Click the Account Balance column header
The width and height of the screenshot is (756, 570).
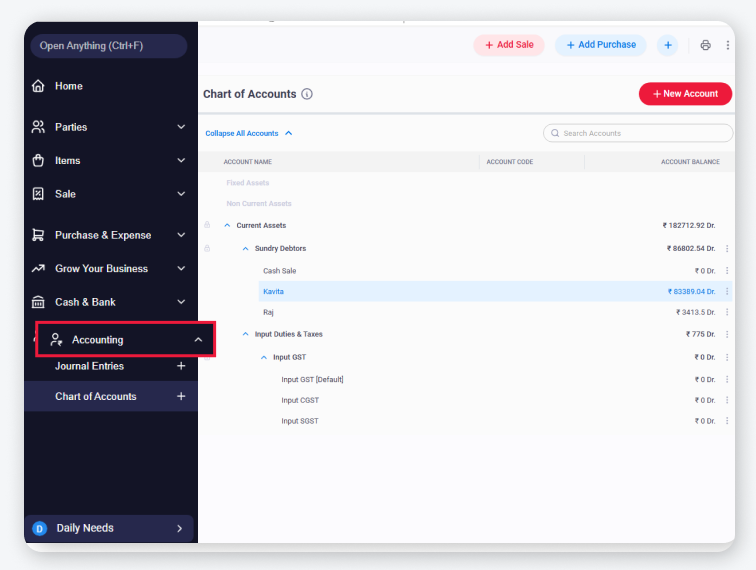(x=690, y=162)
